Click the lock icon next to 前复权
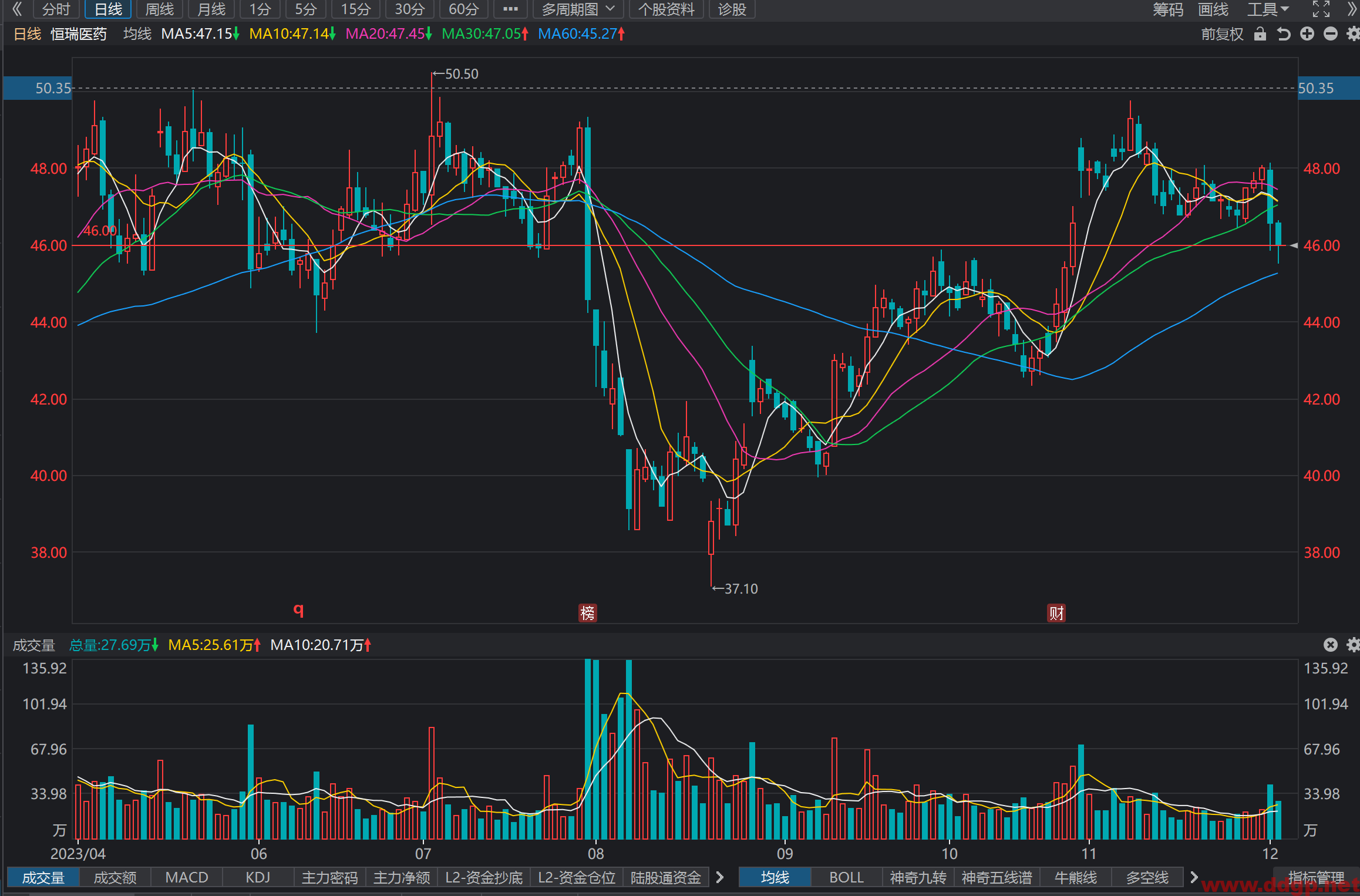 tap(1260, 34)
